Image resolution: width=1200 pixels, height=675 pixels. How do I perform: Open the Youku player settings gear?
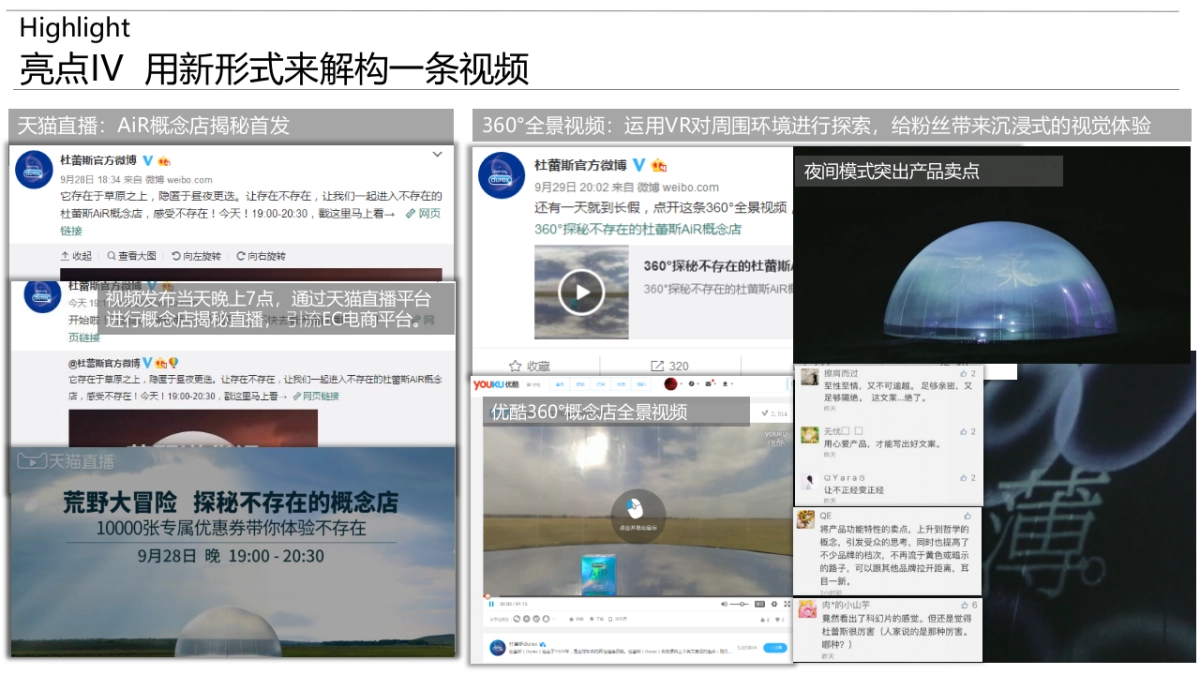774,604
